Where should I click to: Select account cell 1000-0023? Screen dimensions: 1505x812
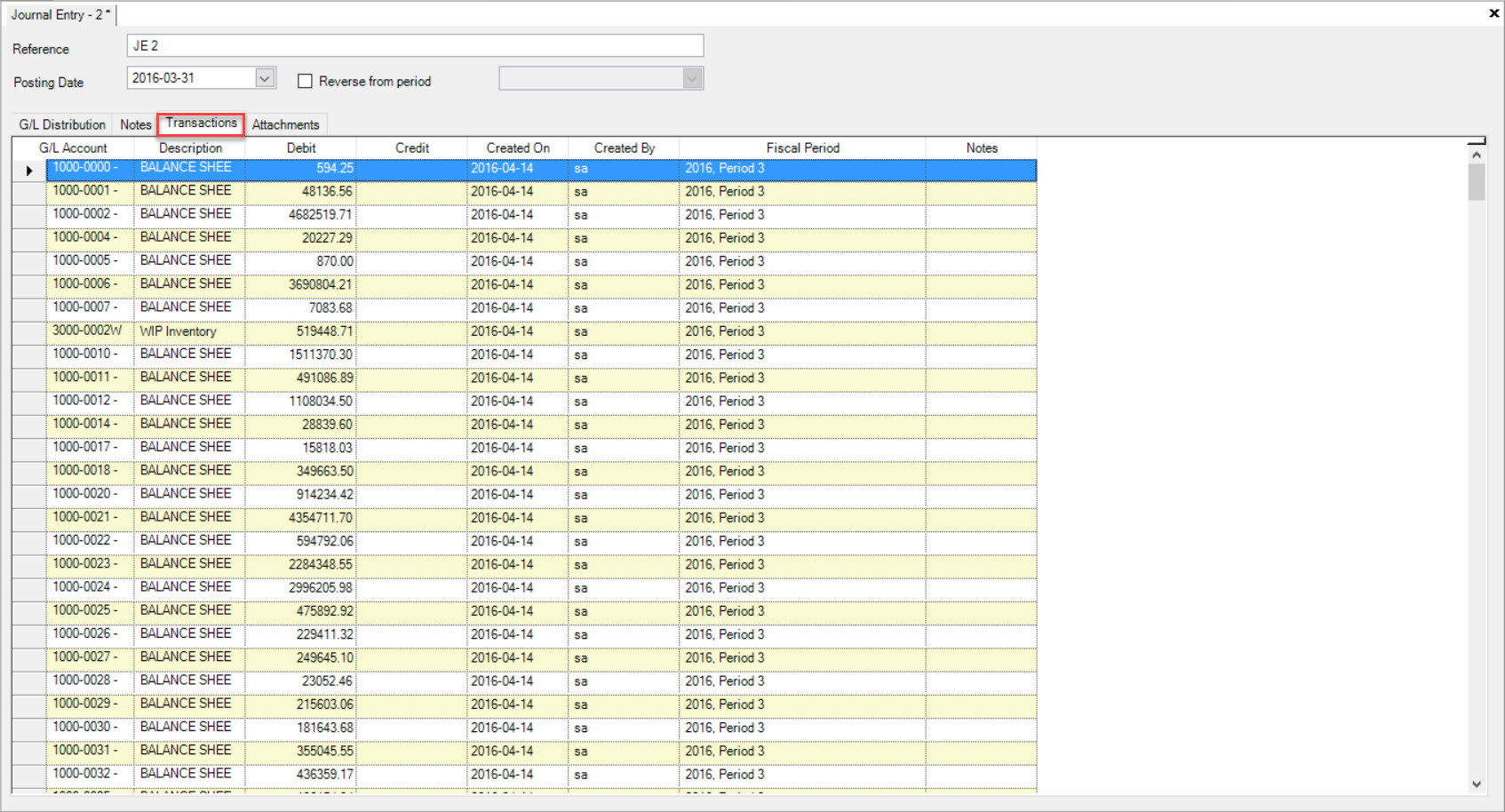91,565
